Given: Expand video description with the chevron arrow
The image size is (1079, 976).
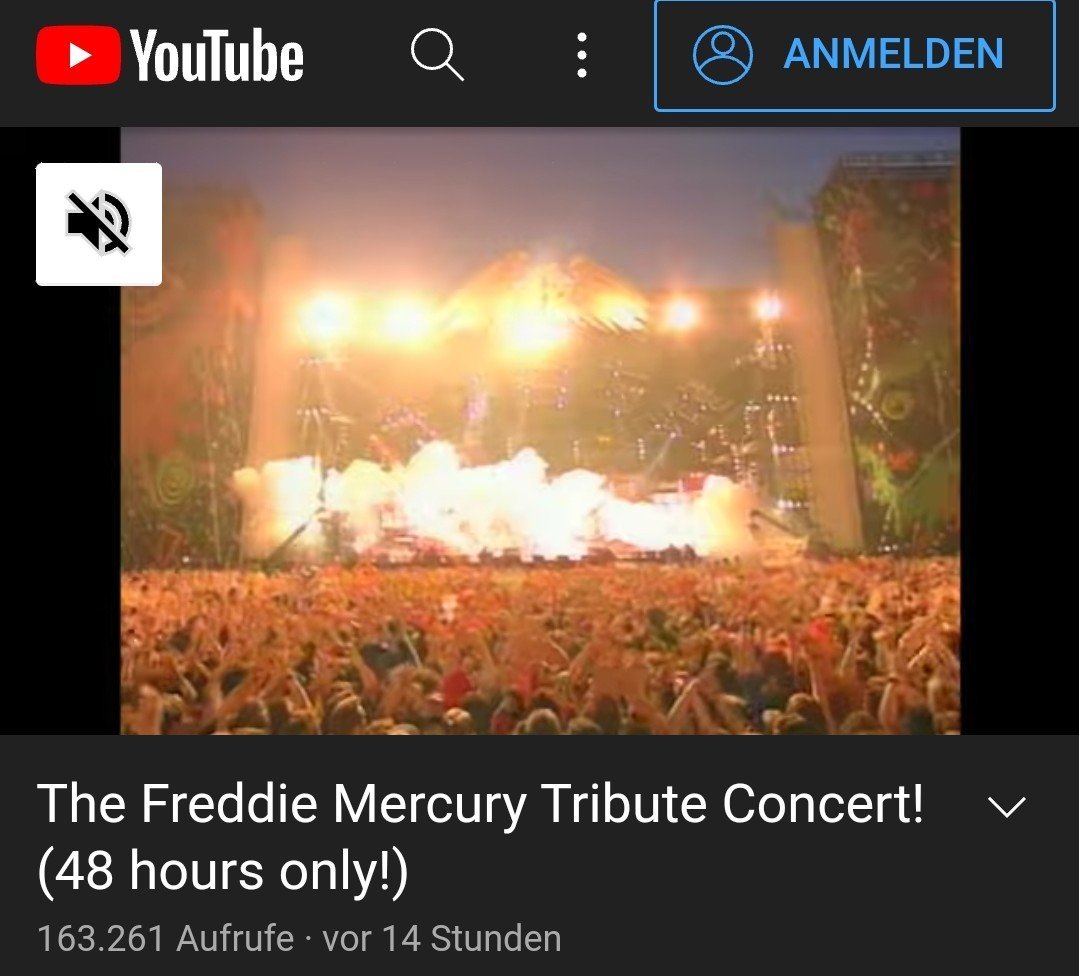Looking at the screenshot, I should [x=1006, y=807].
